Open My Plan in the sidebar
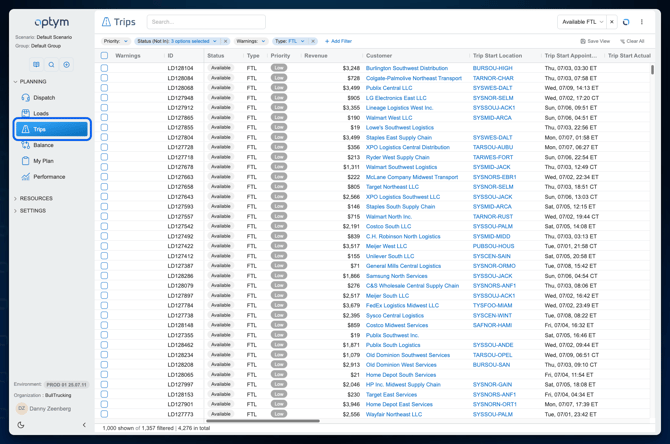 (x=52, y=161)
